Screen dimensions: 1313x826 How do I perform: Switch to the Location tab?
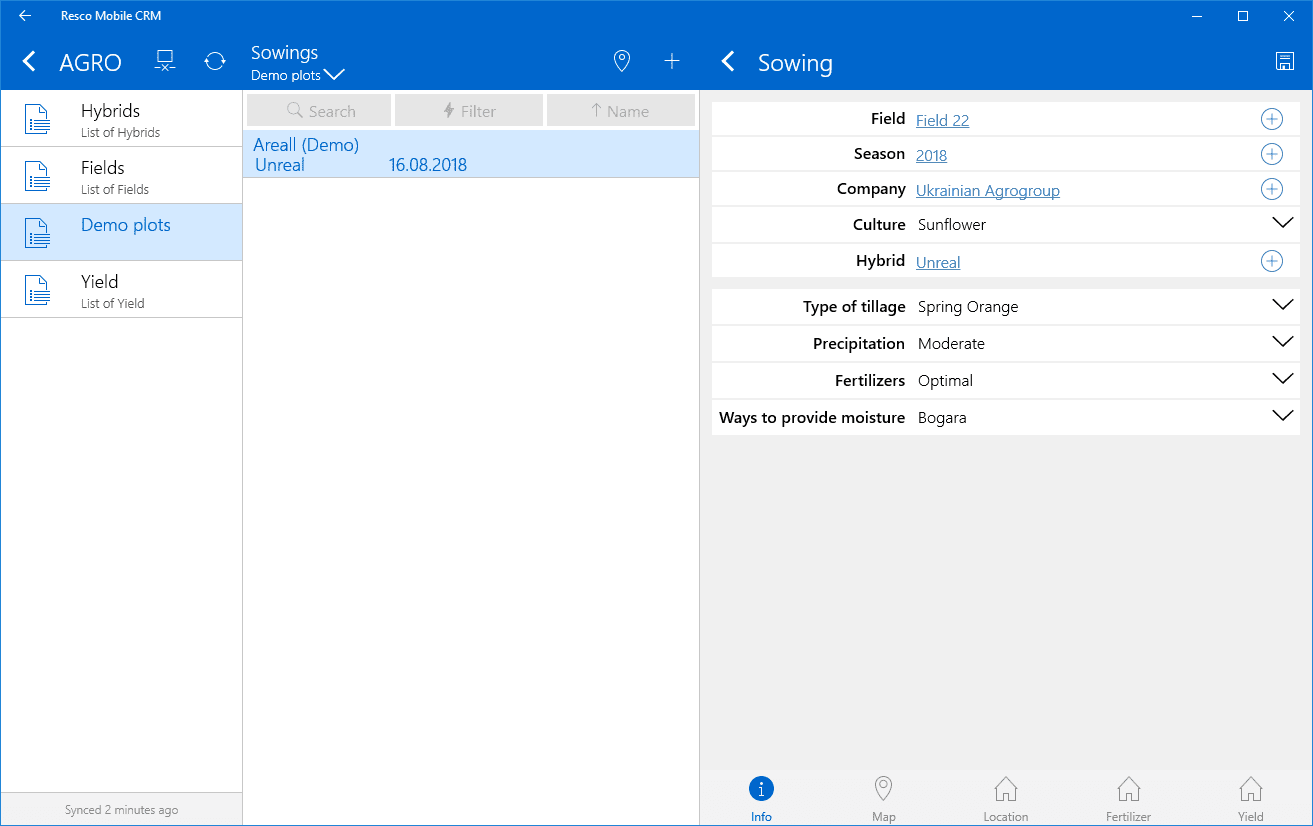pos(1006,799)
